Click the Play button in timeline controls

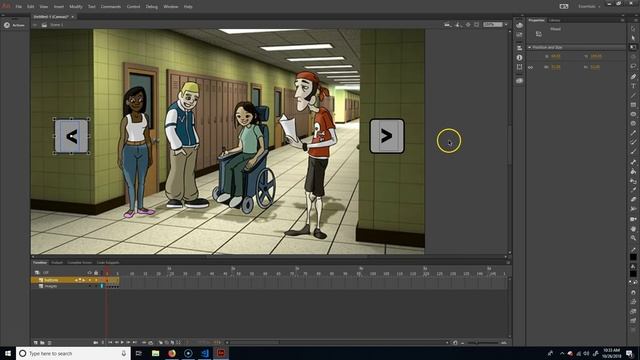tap(122, 343)
